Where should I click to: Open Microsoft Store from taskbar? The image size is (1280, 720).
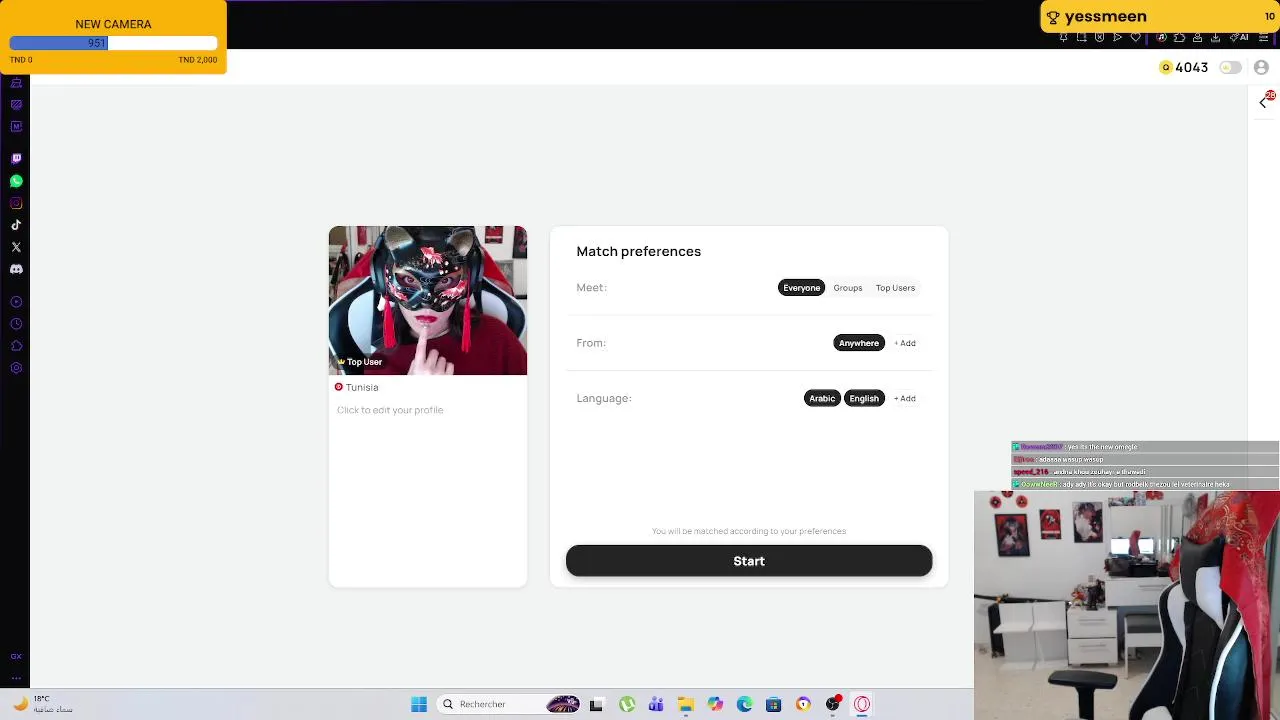point(773,704)
